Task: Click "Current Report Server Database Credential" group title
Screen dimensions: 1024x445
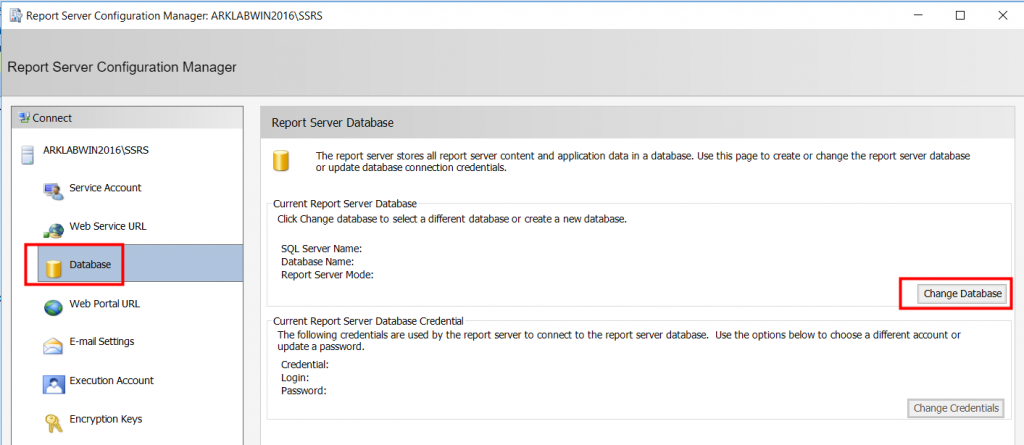Action: point(368,321)
